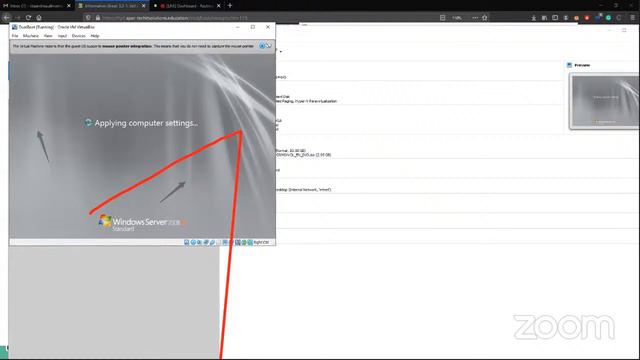This screenshot has height=360, width=640.
Task: Open the Machine menu in VM window
Action: 31,36
